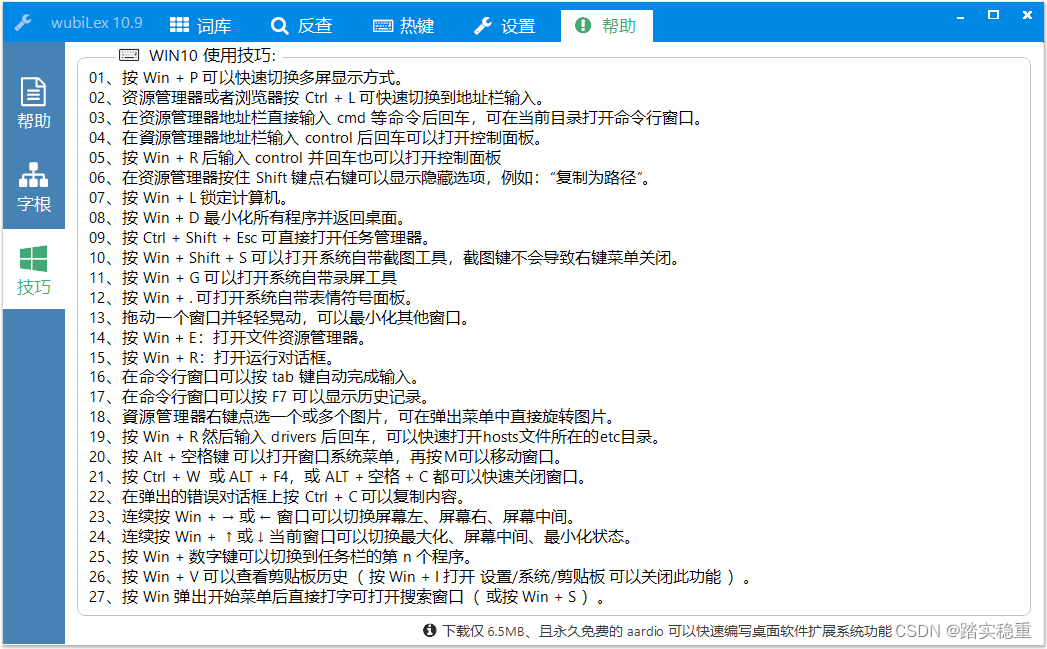Click tip 13 about shaking a window

tap(279, 318)
